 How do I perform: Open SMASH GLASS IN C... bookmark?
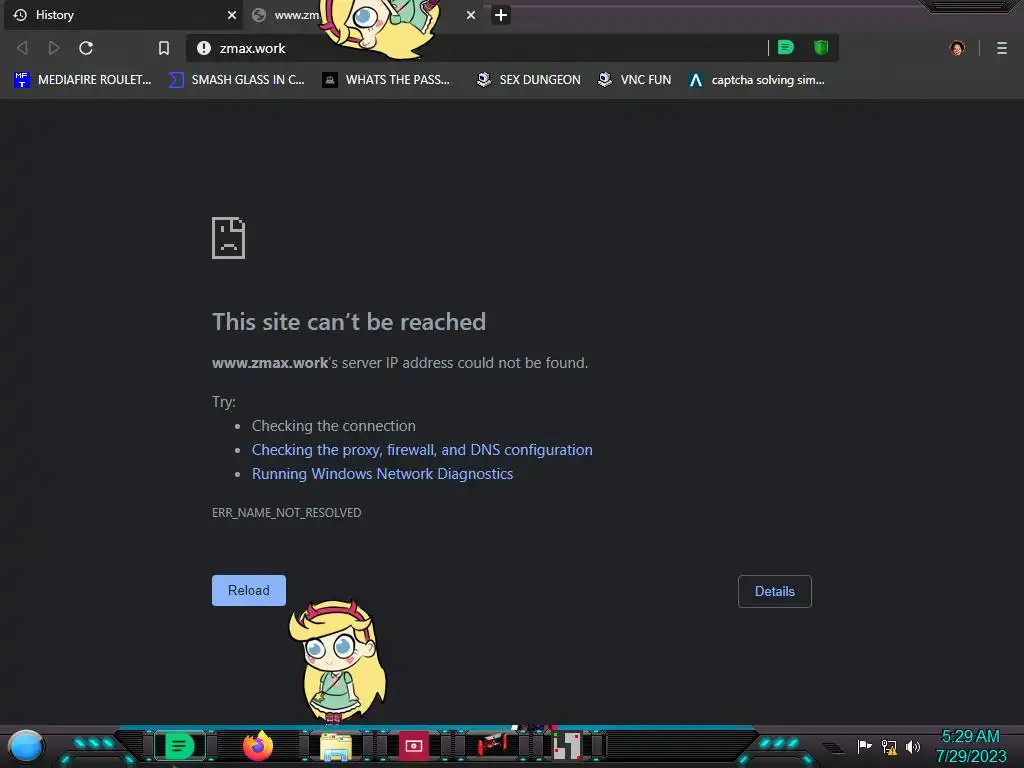pos(236,80)
